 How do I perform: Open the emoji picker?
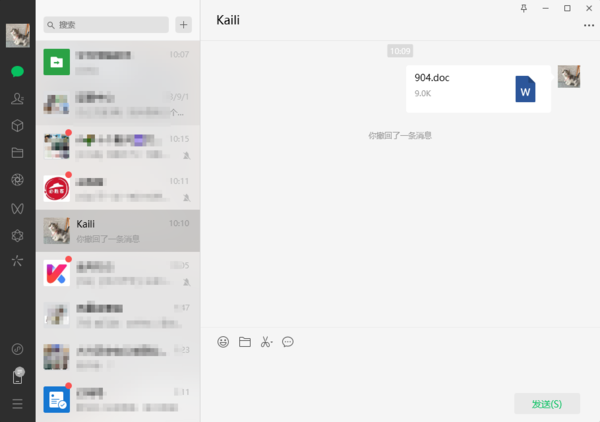[223, 342]
